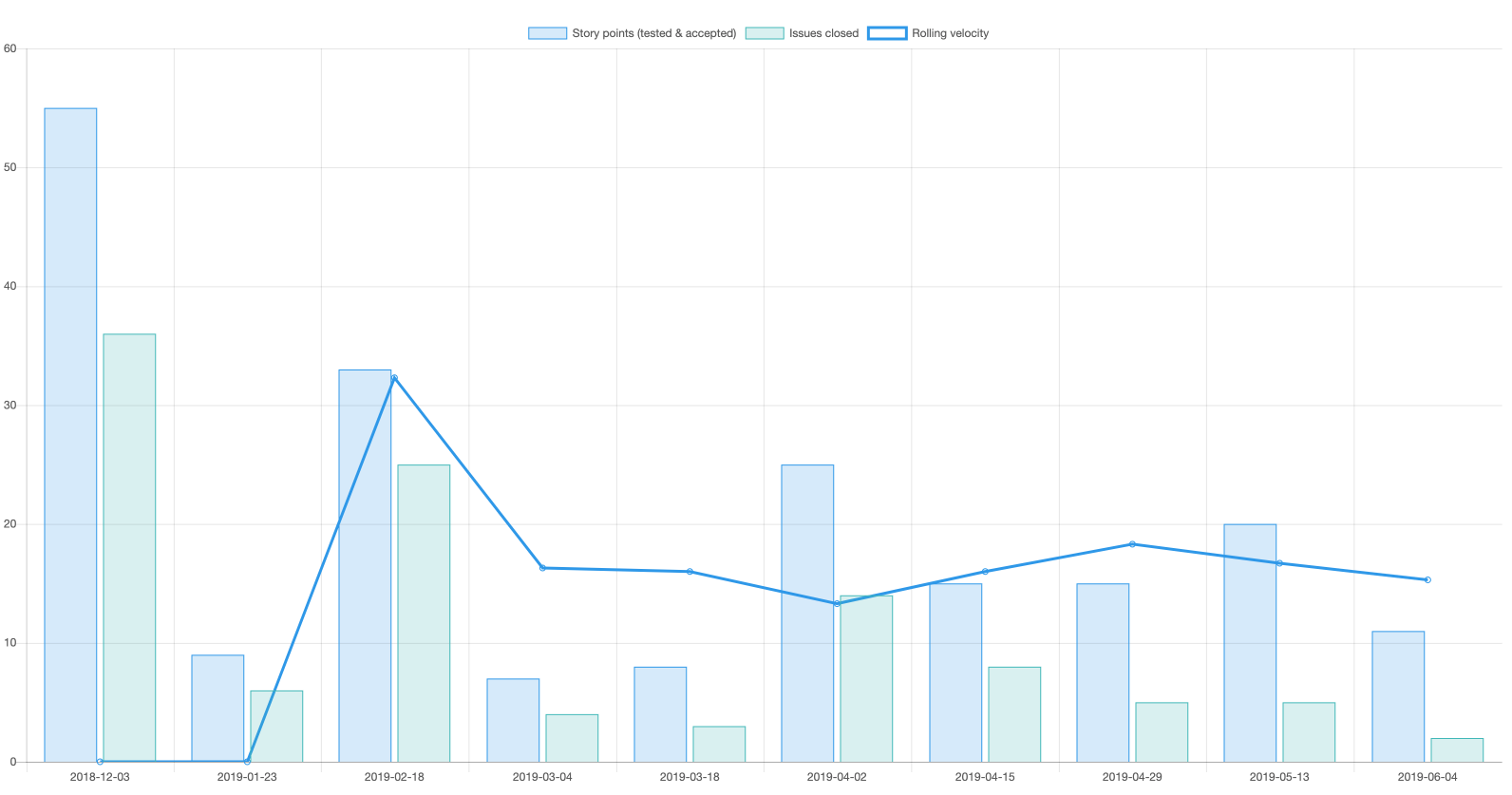Image resolution: width=1512 pixels, height=795 pixels.
Task: Click the rolling velocity point at 2019-06-04
Action: [x=1427, y=579]
